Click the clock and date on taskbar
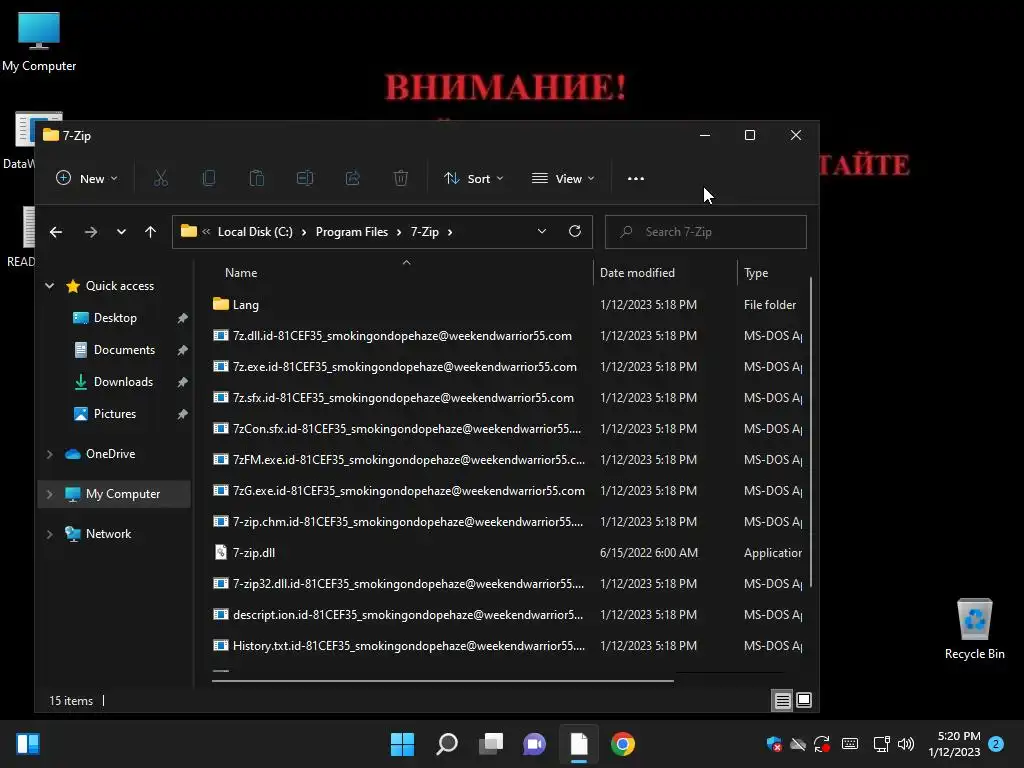This screenshot has width=1024, height=768. (954, 744)
